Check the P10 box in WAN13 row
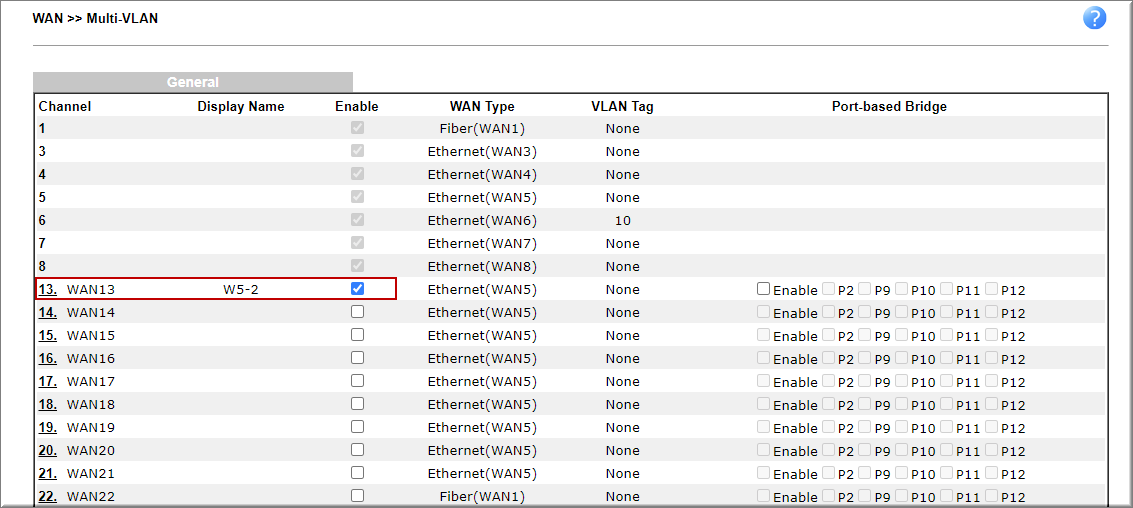1133x508 pixels. (901, 289)
